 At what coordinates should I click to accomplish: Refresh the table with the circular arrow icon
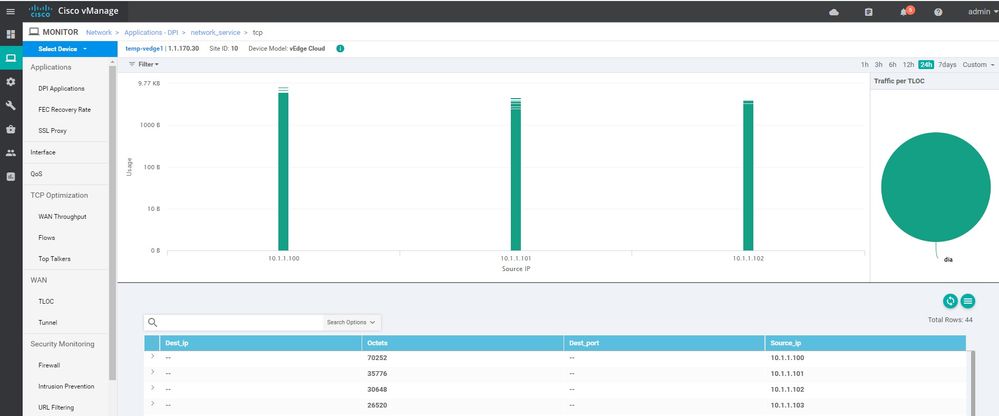(x=950, y=301)
